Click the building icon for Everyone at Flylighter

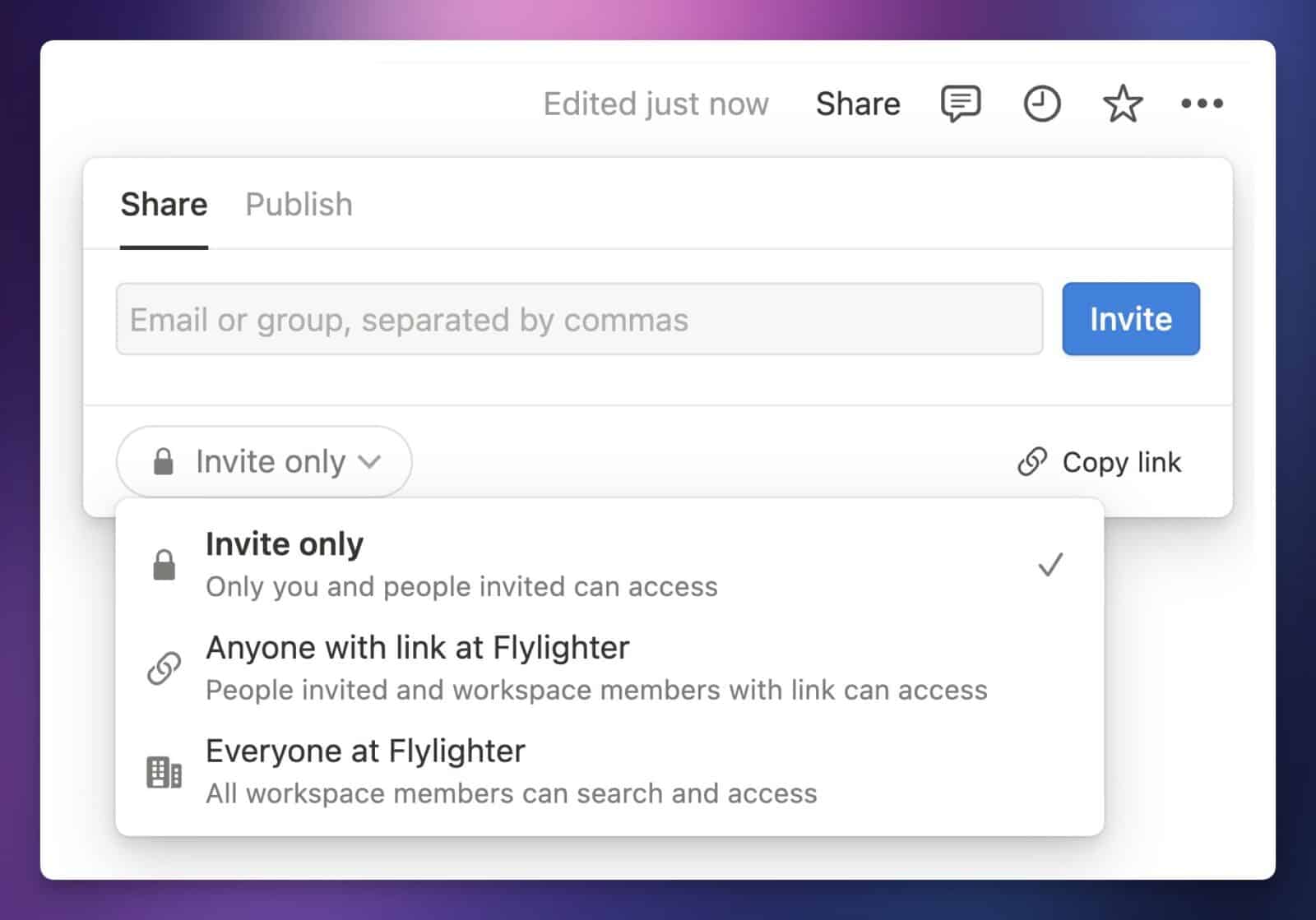[164, 771]
